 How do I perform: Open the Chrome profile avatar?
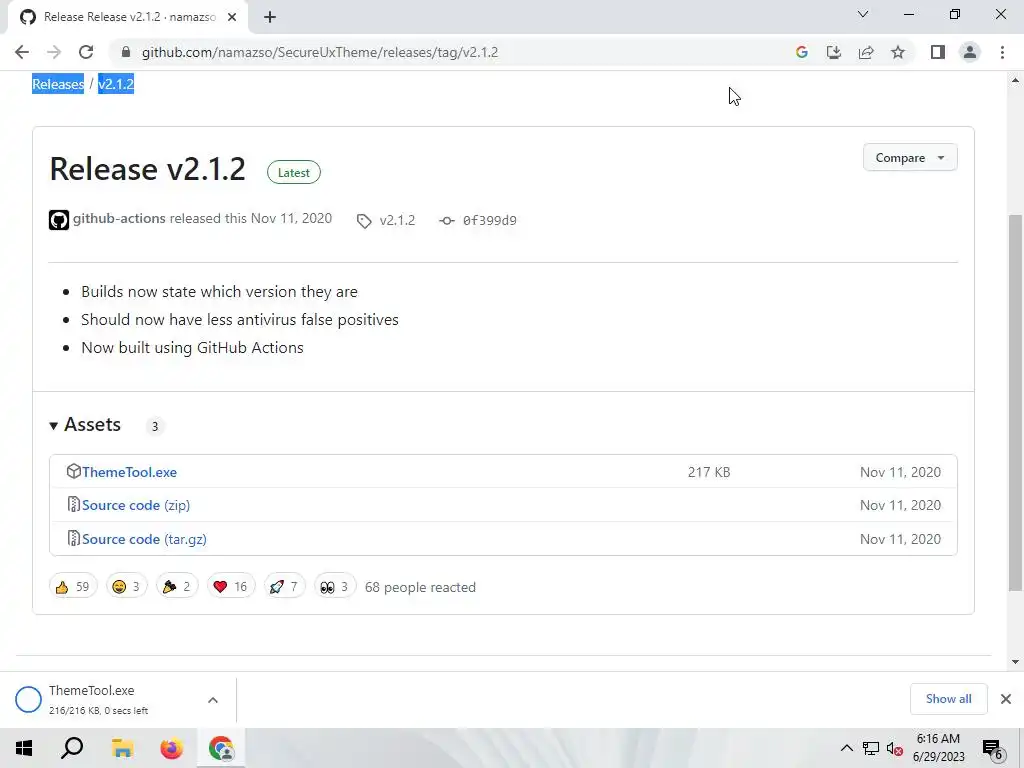970,52
